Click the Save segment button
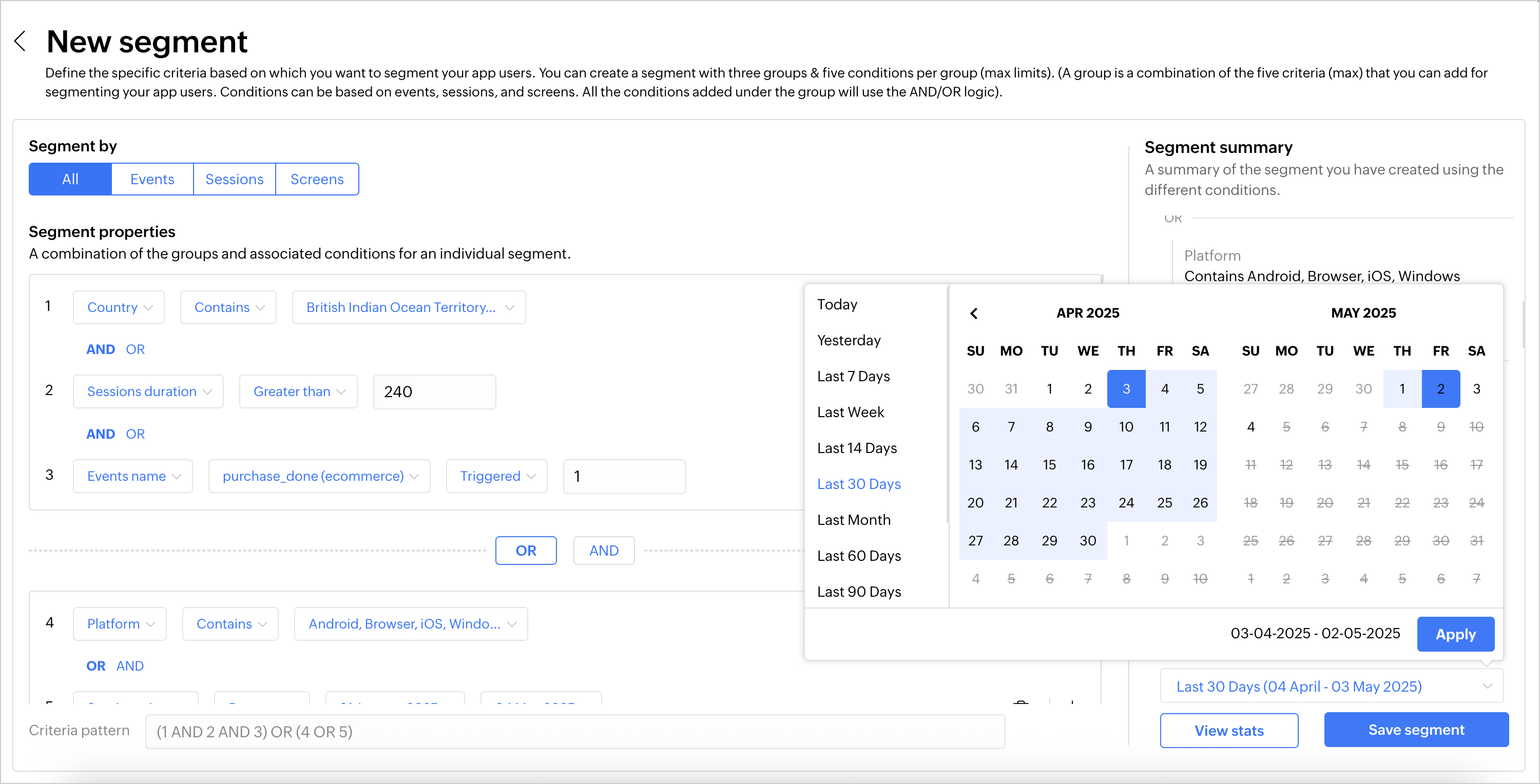The width and height of the screenshot is (1540, 784). (1416, 730)
